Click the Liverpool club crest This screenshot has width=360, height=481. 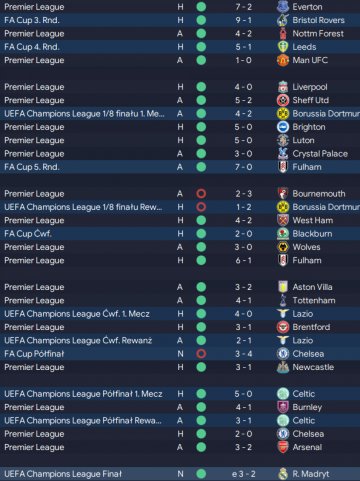[x=283, y=87]
